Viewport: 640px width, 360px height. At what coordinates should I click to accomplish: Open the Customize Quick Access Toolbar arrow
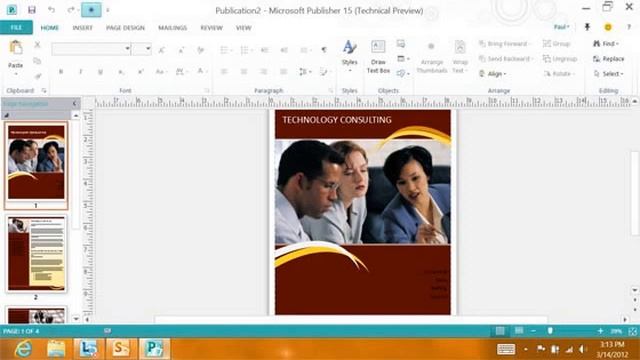tap(108, 10)
